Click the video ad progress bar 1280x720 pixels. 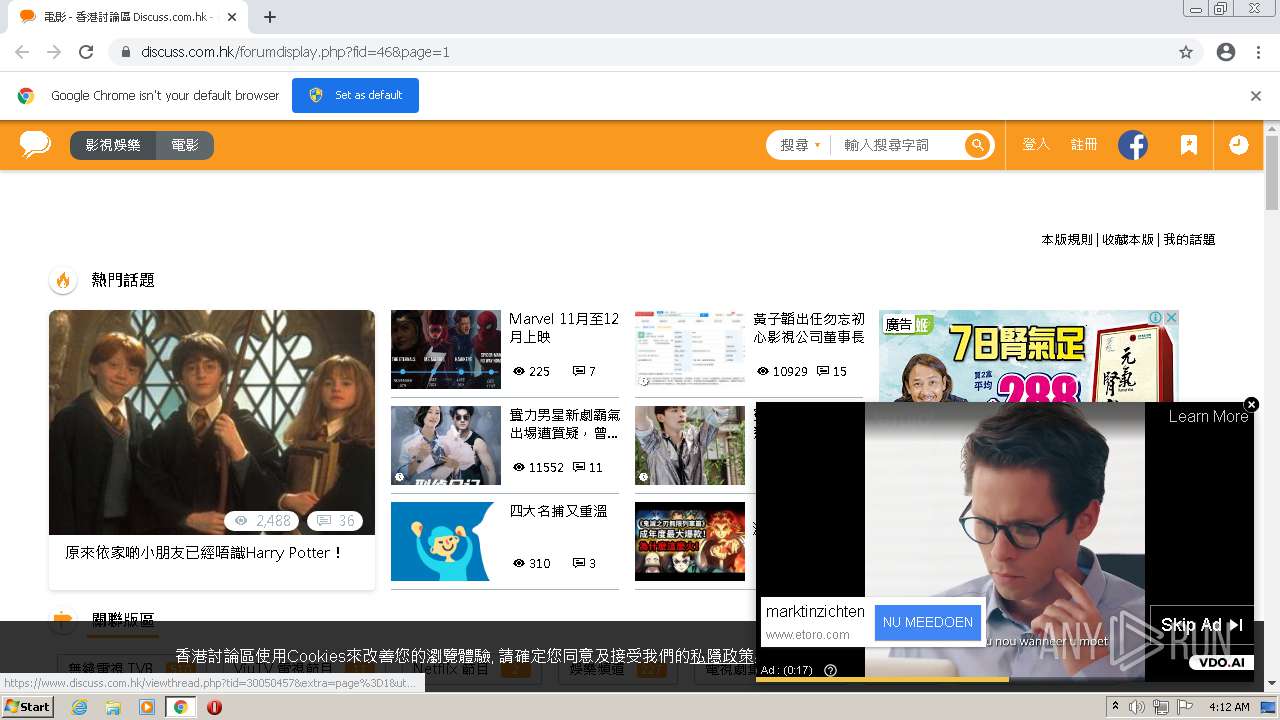[1004, 680]
